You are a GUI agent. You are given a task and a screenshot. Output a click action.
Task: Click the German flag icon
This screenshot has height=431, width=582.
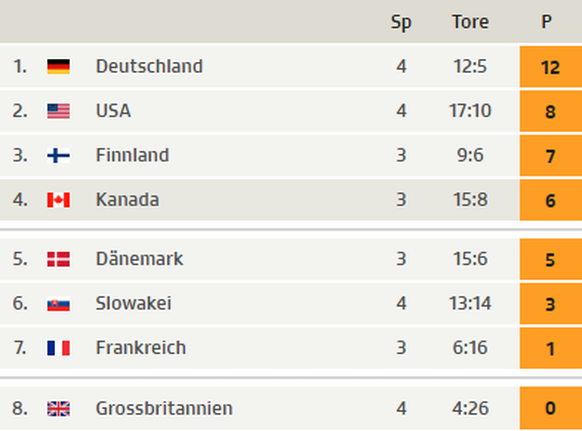coord(58,67)
